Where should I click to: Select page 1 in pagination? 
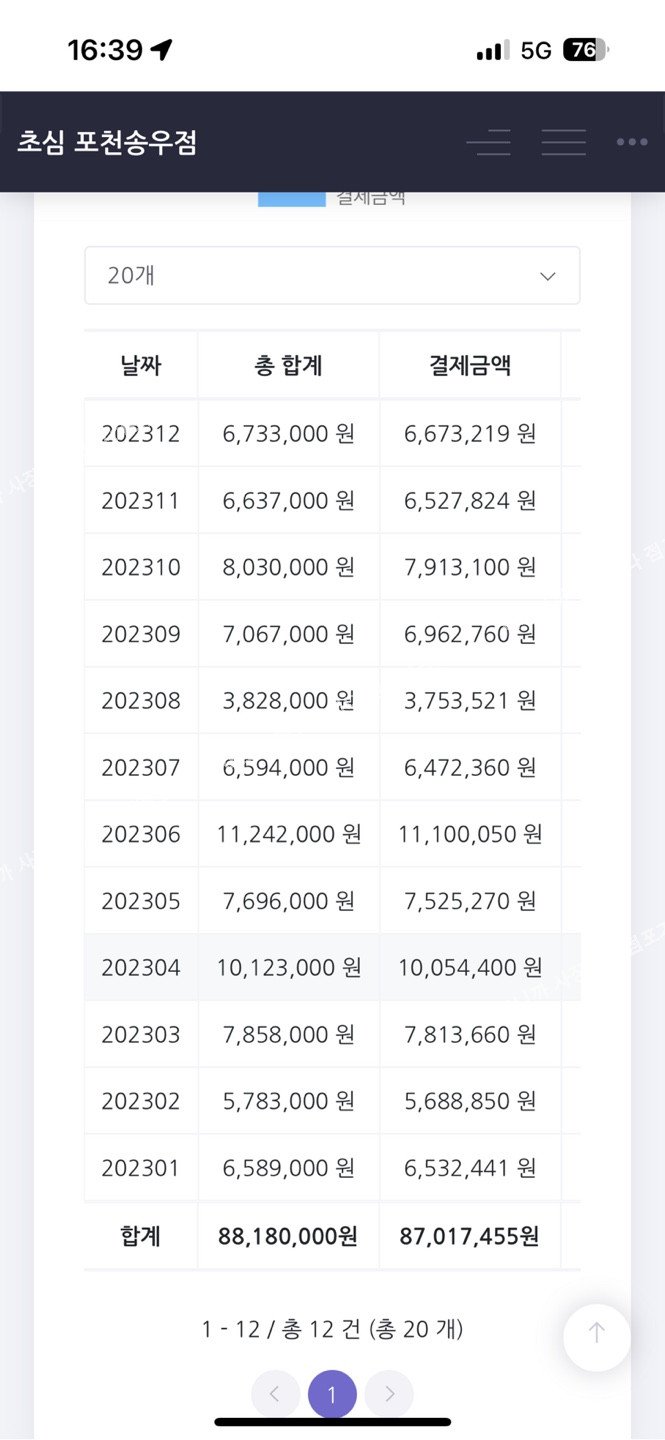pyautogui.click(x=332, y=1394)
